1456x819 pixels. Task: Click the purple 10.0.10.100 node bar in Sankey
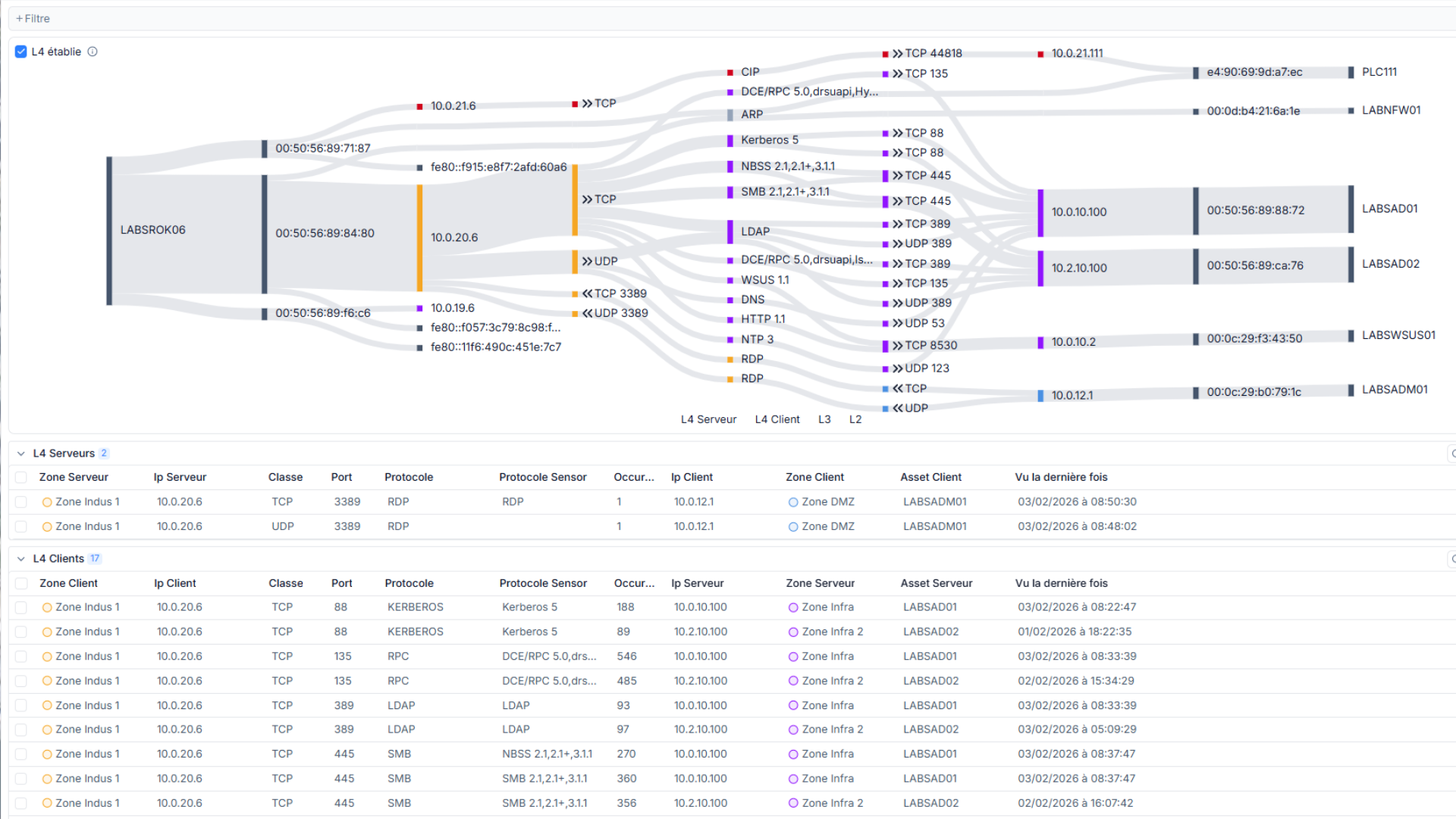point(1040,212)
